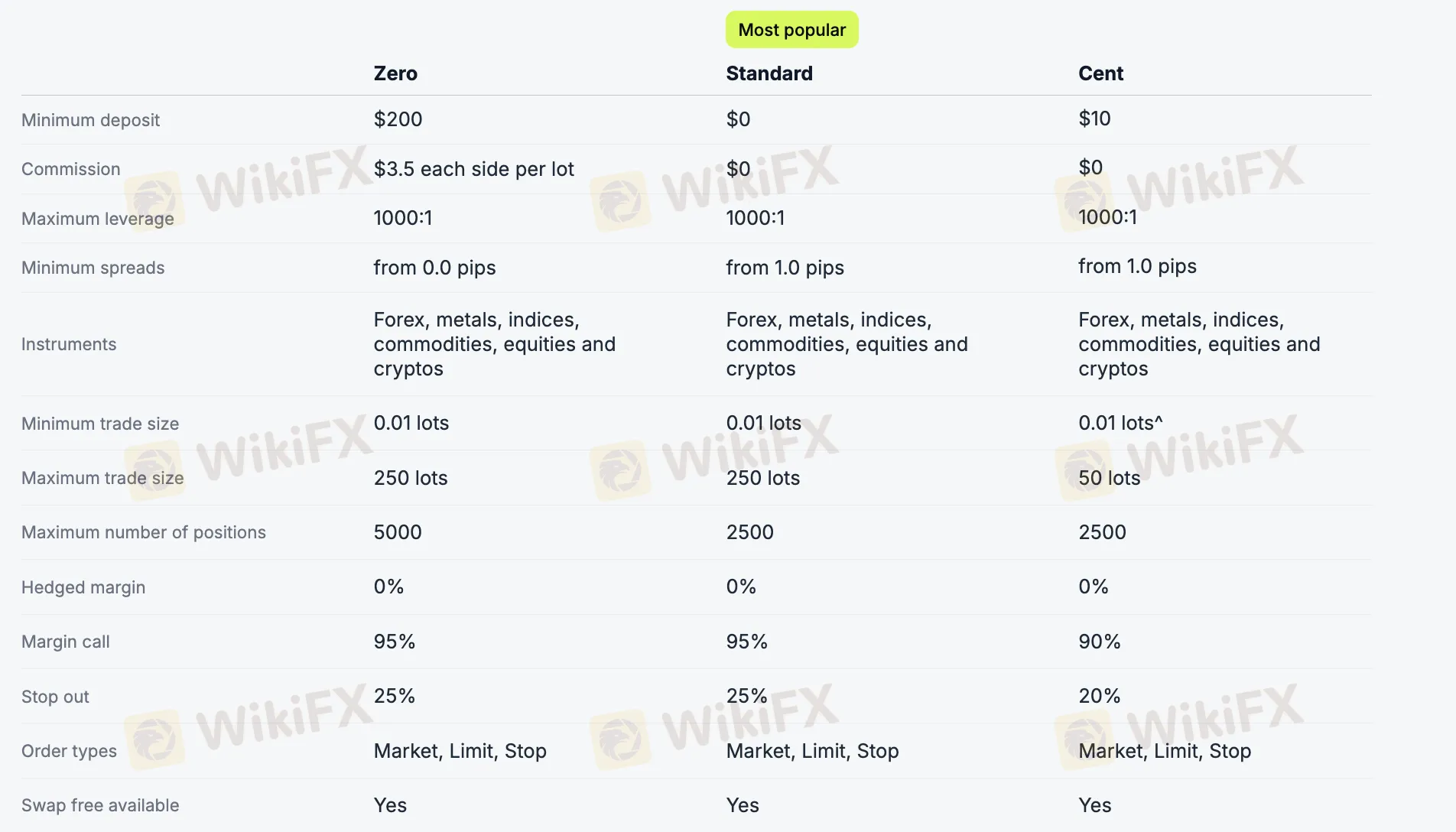Click the $3.5 each side per lot commission
The image size is (1456, 832).
tap(473, 169)
